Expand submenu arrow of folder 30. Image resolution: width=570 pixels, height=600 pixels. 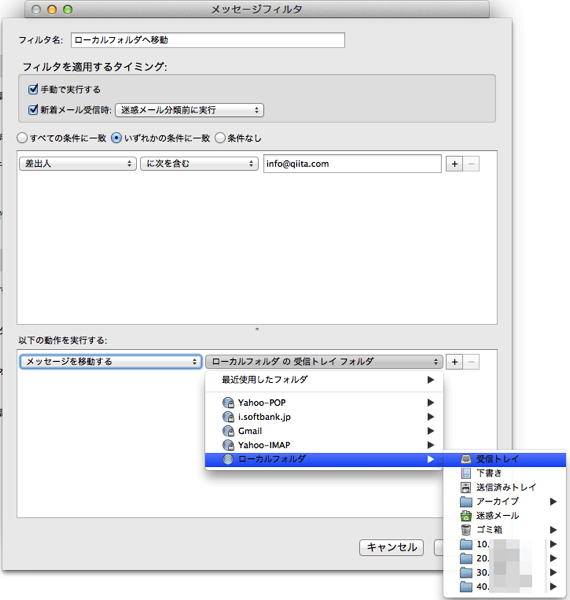[553, 572]
